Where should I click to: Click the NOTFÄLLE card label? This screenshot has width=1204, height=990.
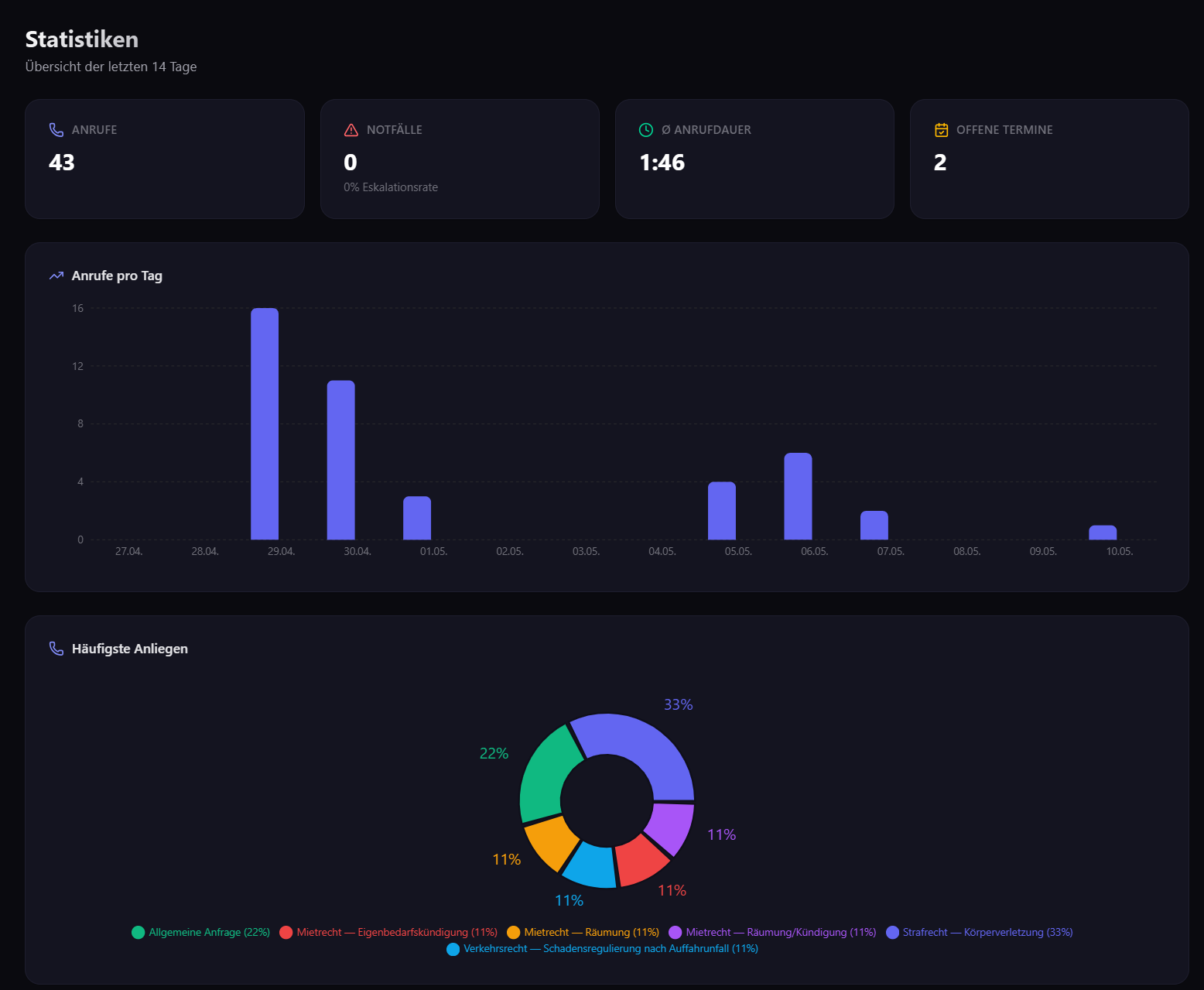[395, 130]
